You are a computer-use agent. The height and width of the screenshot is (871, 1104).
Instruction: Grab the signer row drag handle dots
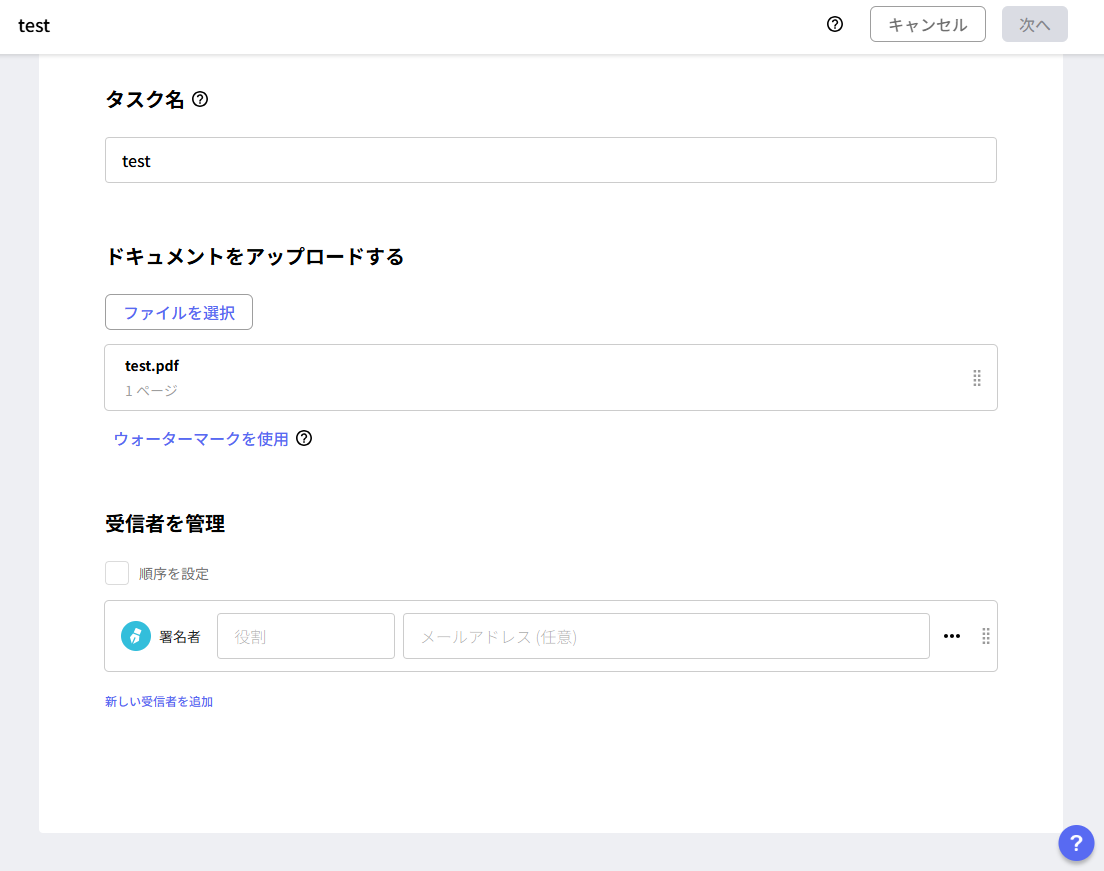click(x=985, y=636)
